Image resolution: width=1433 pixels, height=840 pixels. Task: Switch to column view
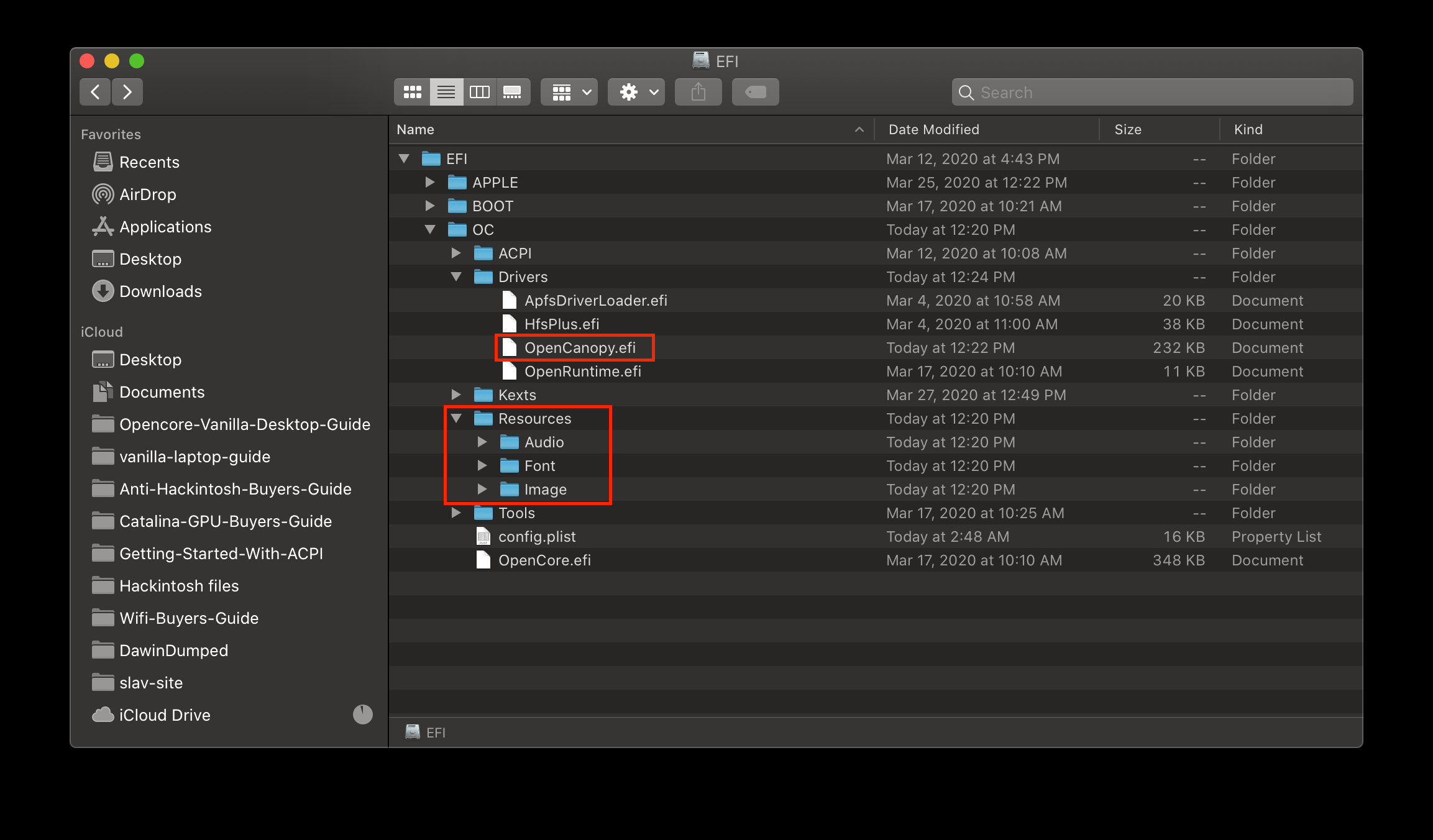pos(479,93)
